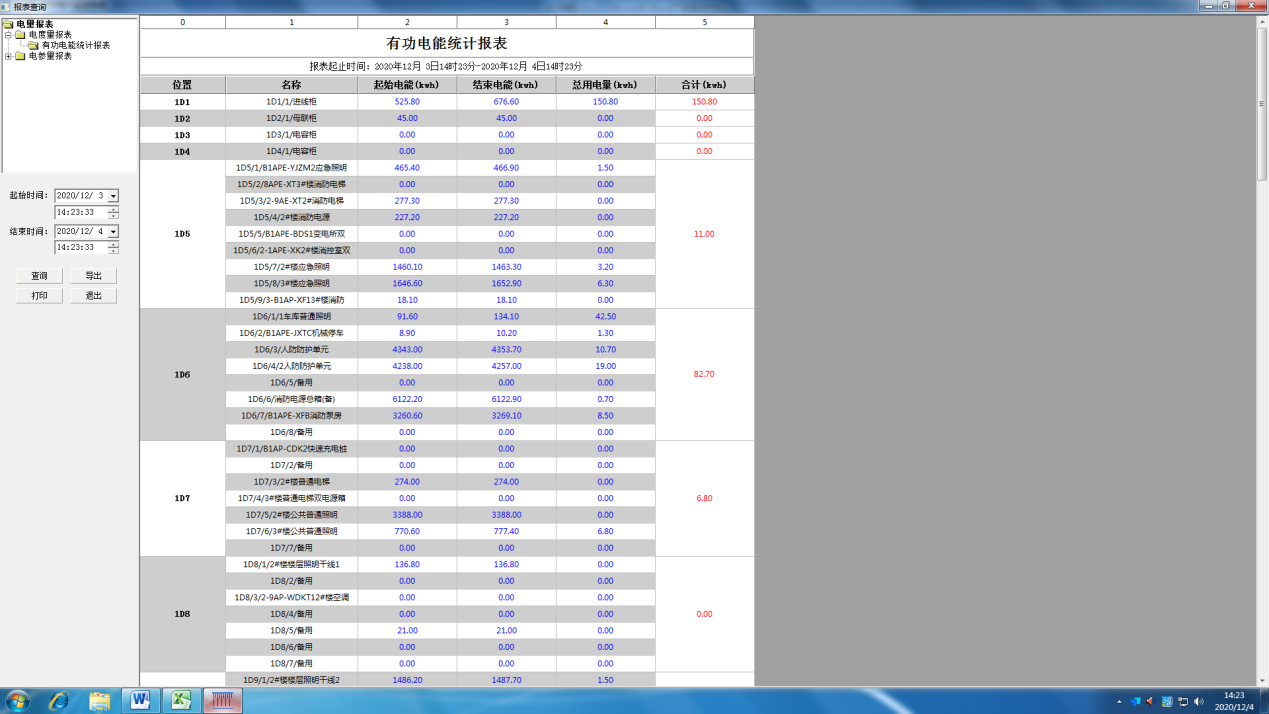
Task: Open Microsoft Word from the taskbar
Action: [140, 701]
